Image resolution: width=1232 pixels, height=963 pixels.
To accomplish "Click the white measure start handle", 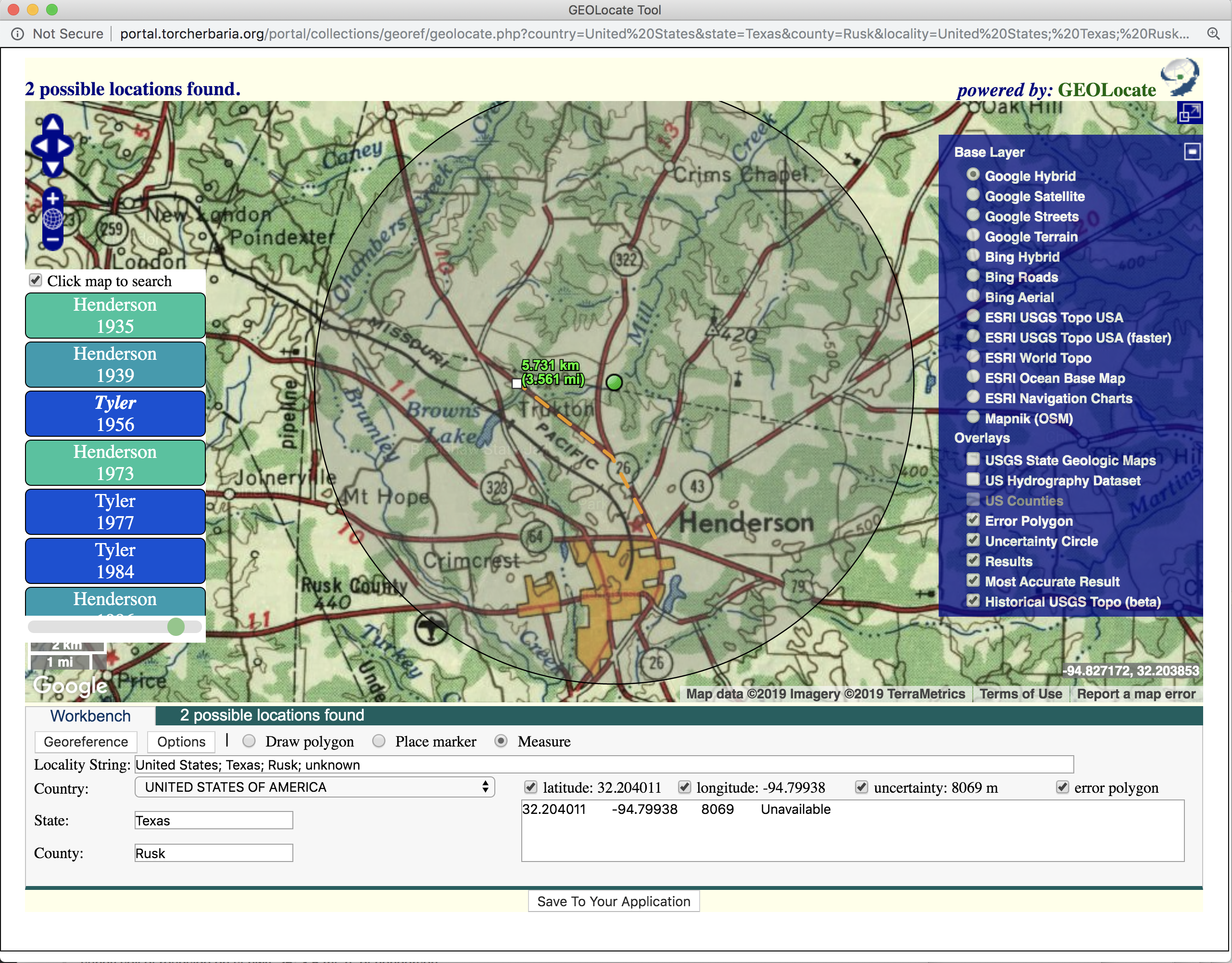I will [x=516, y=384].
